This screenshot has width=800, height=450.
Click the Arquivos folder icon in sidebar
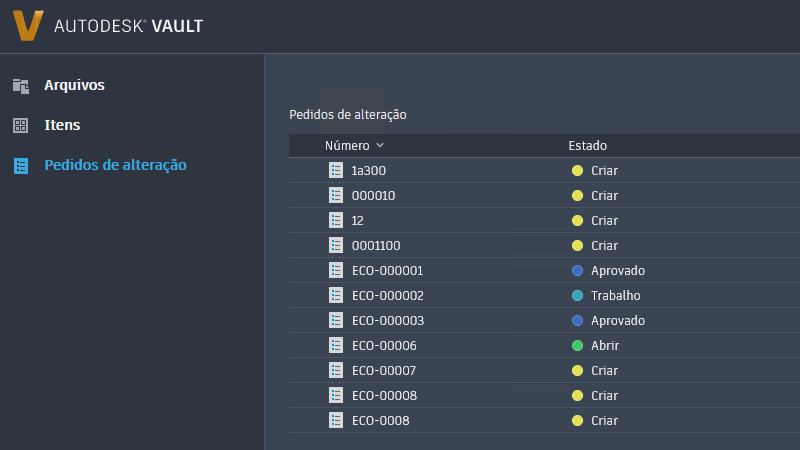point(20,86)
